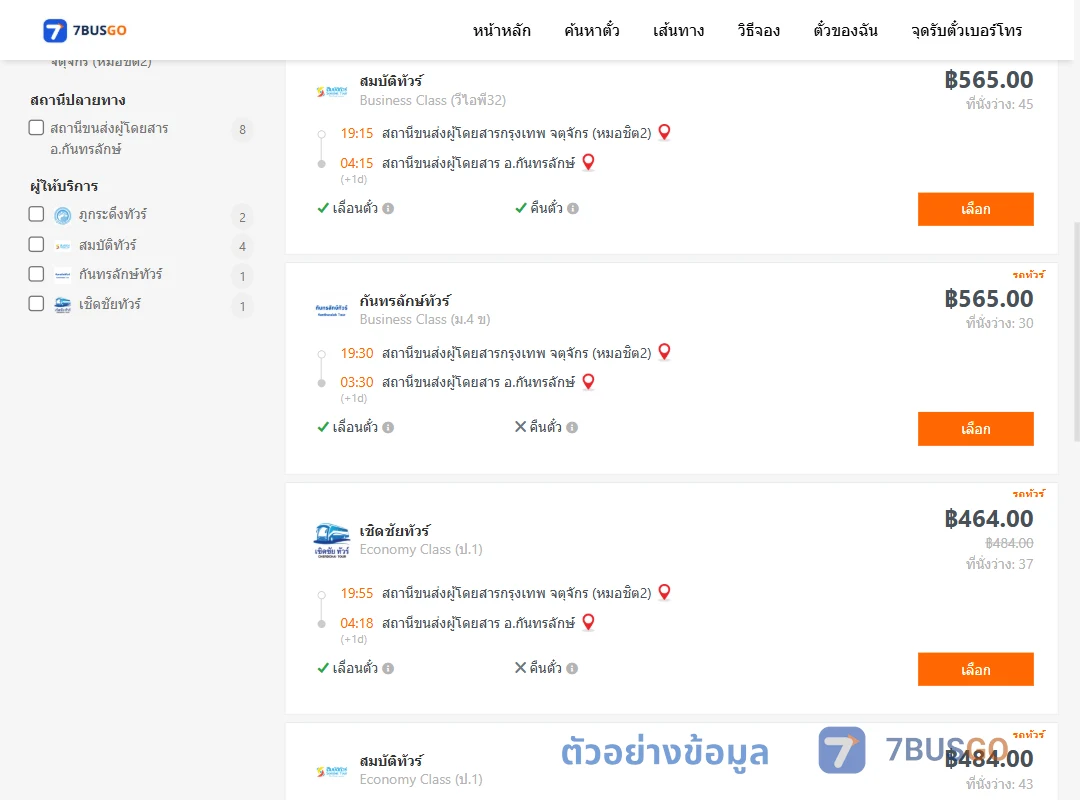Click the ที่นั่งว่าง: 30 seat count
Screen dimensions: 1080x800
(999, 323)
